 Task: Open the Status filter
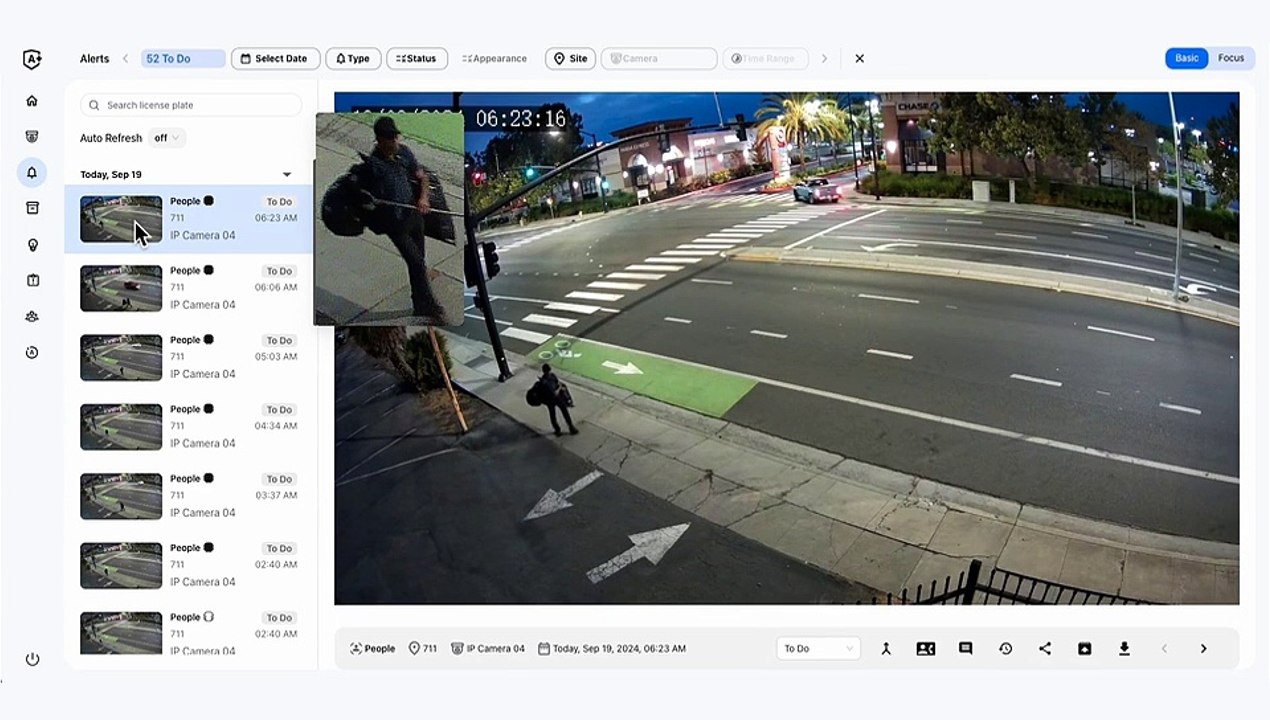point(417,59)
